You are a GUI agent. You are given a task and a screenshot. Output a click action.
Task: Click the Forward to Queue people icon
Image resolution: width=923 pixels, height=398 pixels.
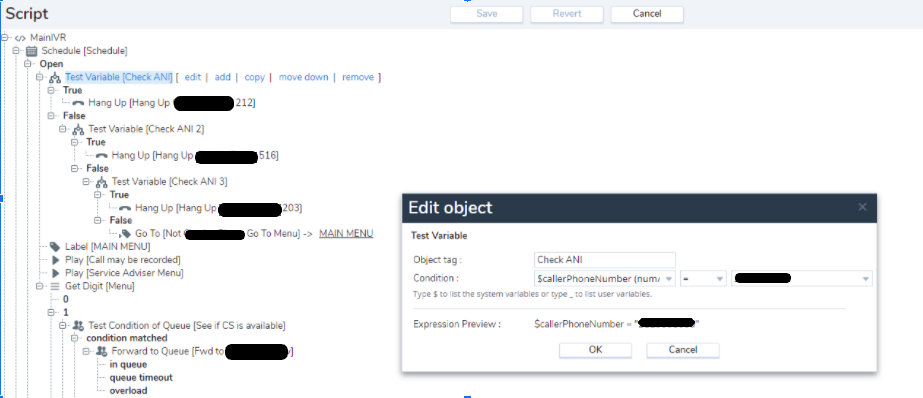pyautogui.click(x=102, y=351)
